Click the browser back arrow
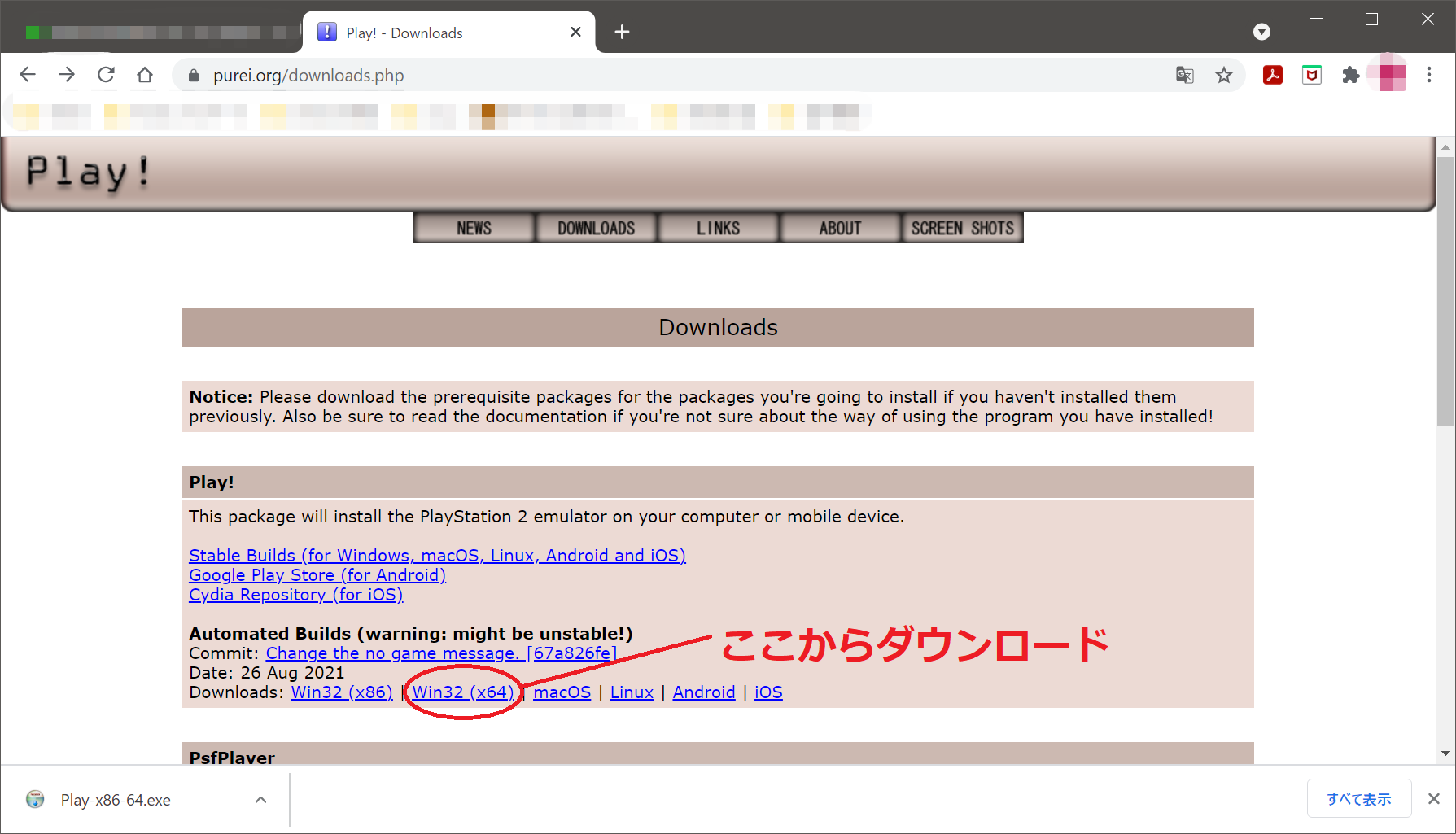Viewport: 1456px width, 834px height. [x=28, y=75]
